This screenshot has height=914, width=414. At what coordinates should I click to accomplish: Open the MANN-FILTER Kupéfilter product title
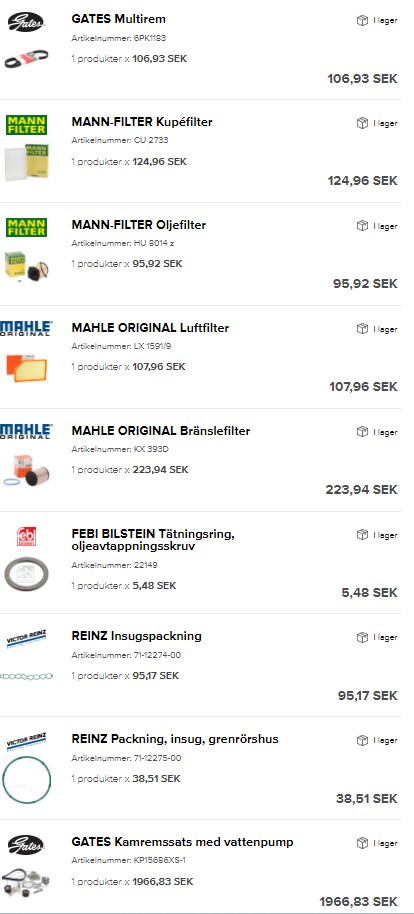pyautogui.click(x=142, y=122)
